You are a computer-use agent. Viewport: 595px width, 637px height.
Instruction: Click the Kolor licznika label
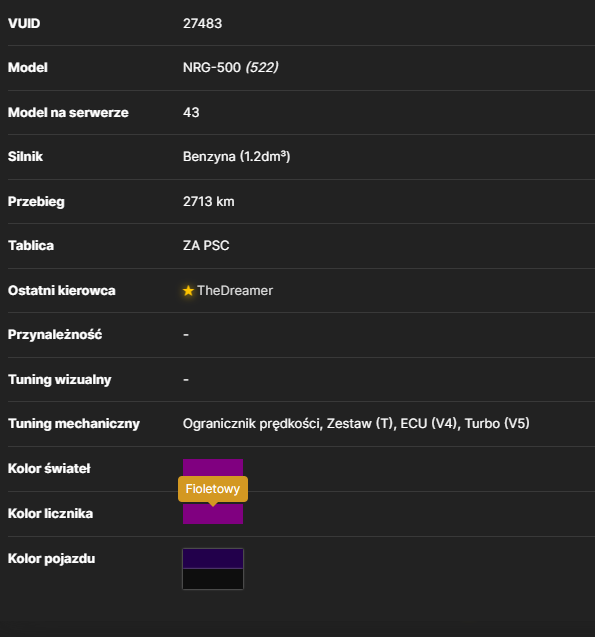click(50, 514)
